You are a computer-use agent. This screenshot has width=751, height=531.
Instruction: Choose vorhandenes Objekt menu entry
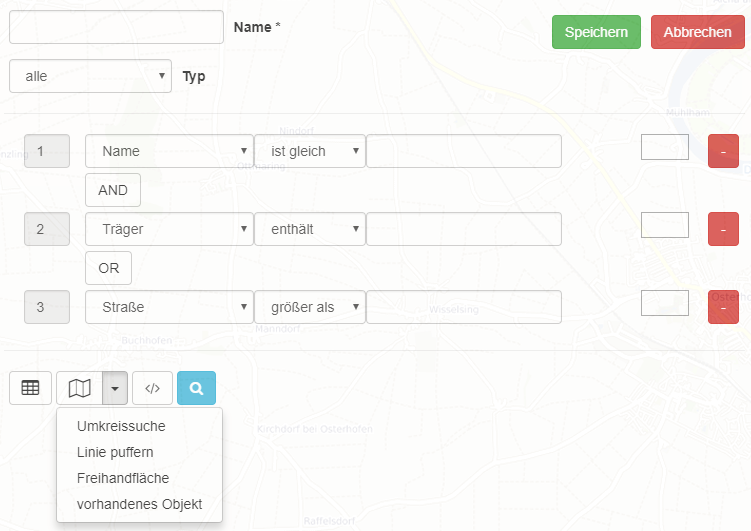click(x=139, y=504)
